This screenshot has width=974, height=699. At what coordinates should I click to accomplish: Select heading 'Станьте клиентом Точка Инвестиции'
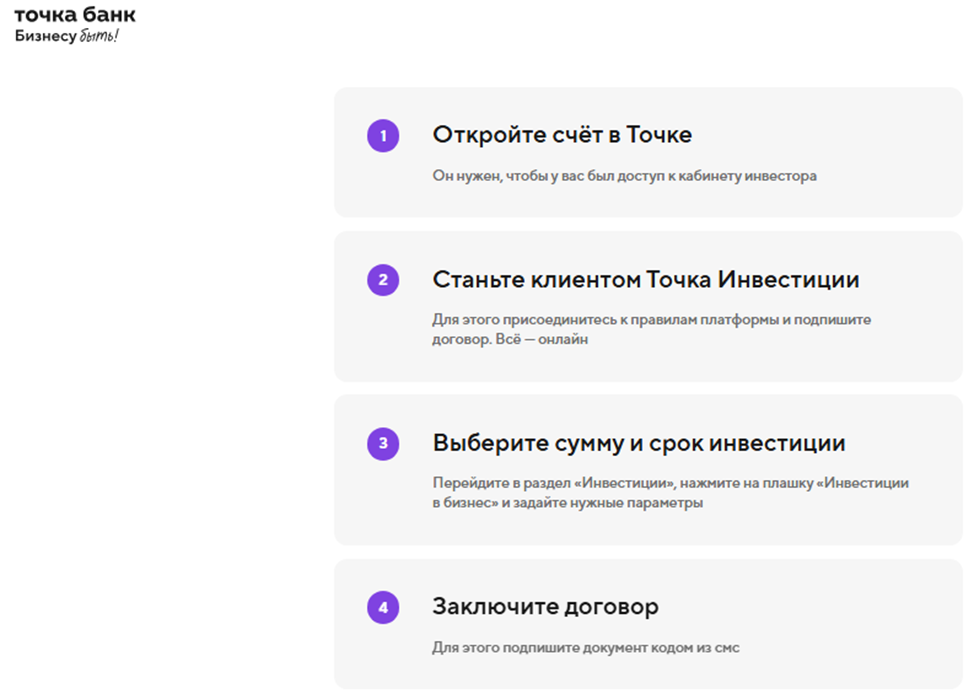point(646,280)
